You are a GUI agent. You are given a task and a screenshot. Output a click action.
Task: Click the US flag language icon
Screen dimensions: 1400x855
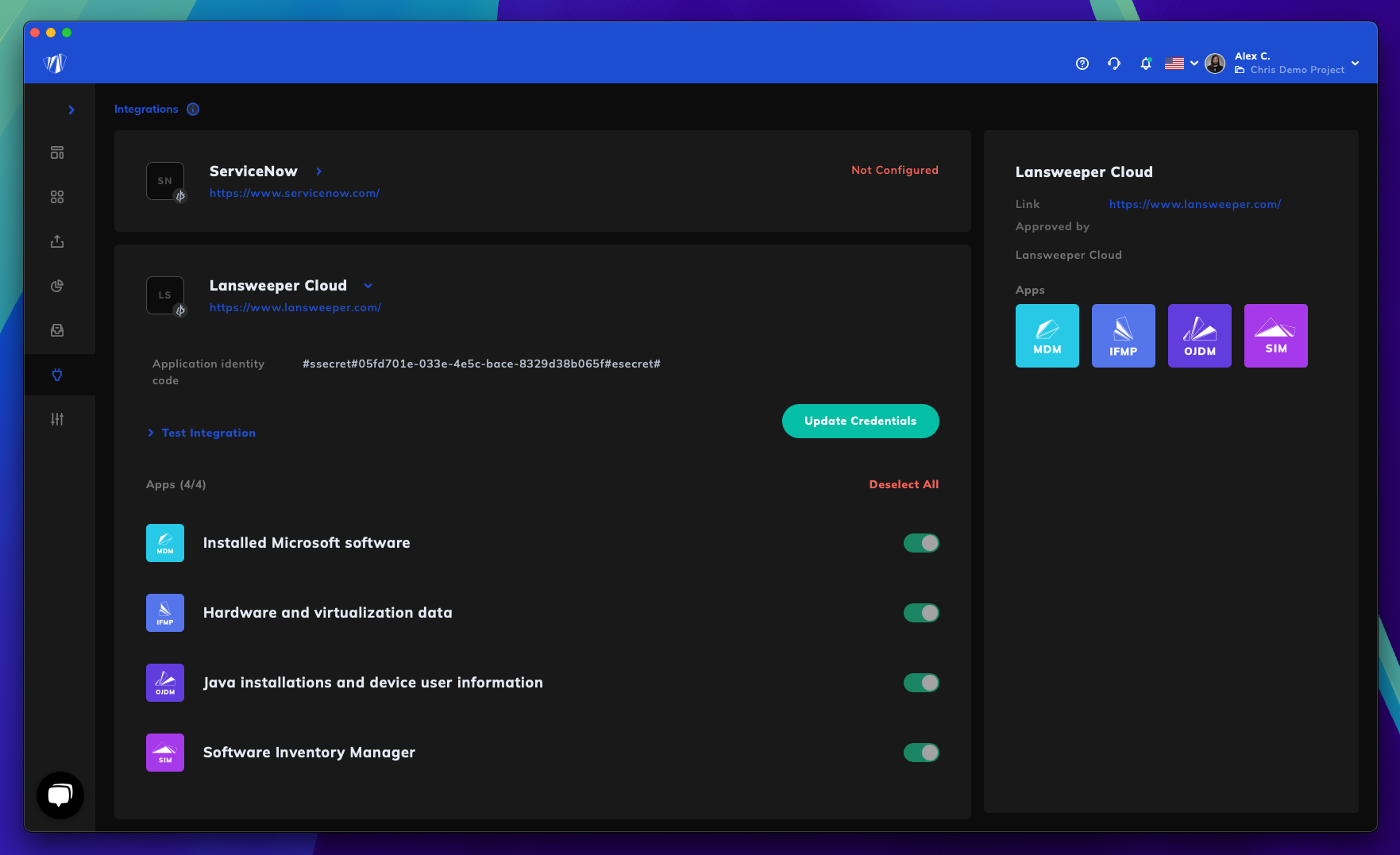[x=1174, y=64]
